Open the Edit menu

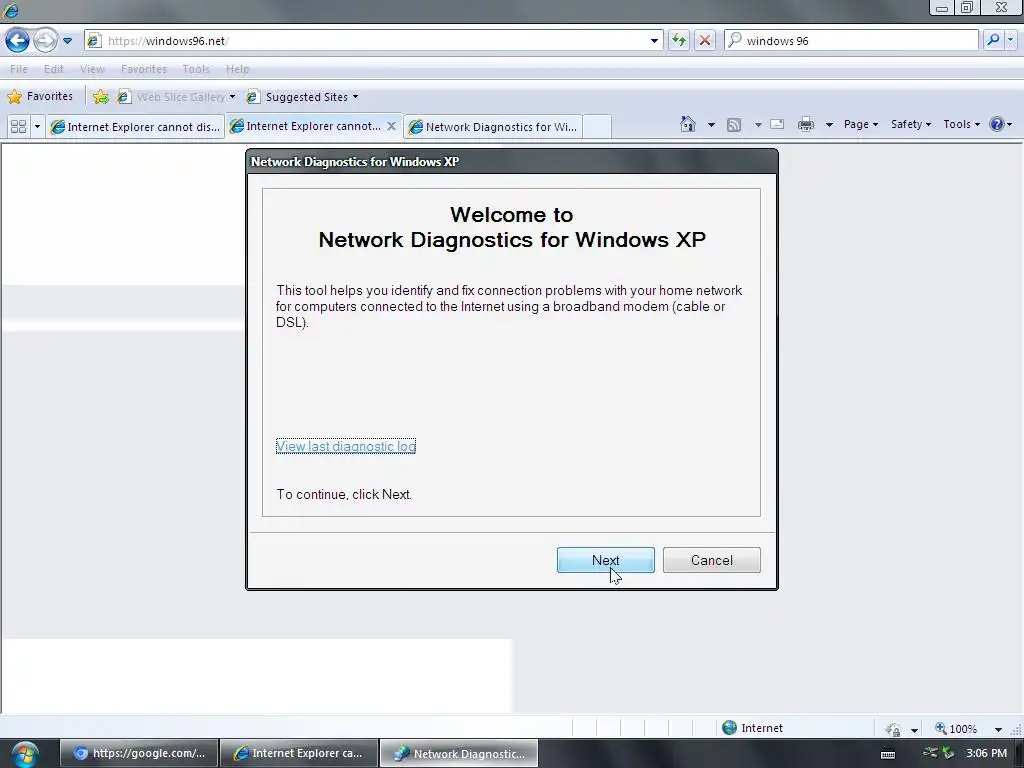[x=54, y=69]
